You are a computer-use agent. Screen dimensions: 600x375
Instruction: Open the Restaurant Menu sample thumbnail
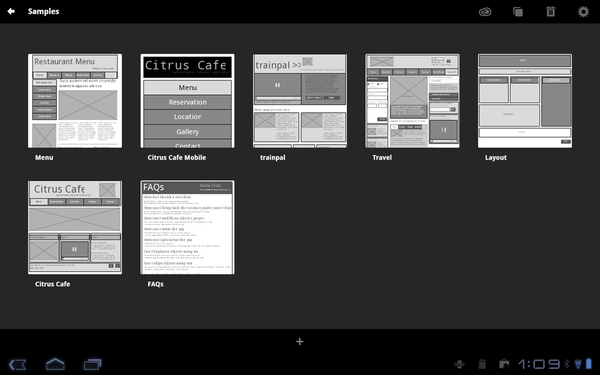click(x=75, y=101)
